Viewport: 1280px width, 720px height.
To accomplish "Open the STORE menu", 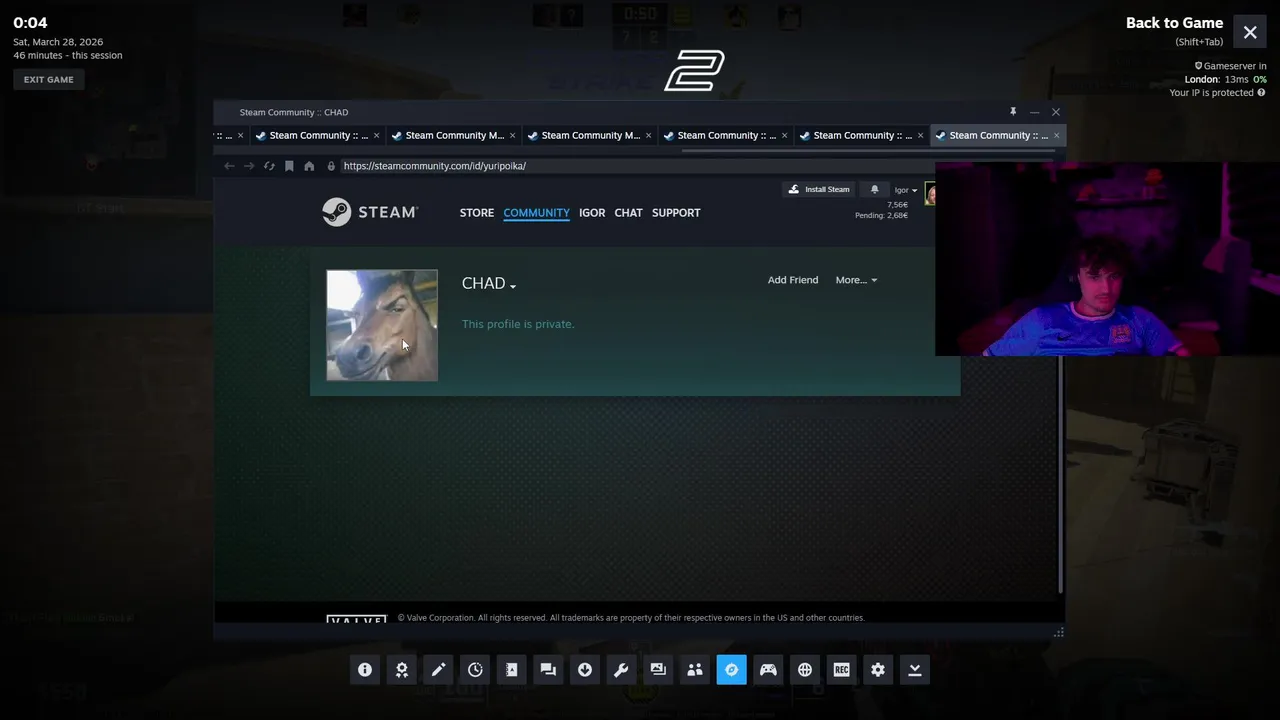I will (477, 213).
